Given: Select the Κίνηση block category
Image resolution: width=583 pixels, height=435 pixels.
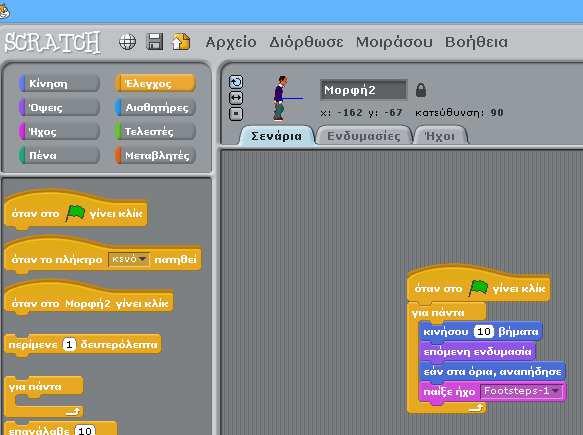Looking at the screenshot, I should [x=59, y=84].
